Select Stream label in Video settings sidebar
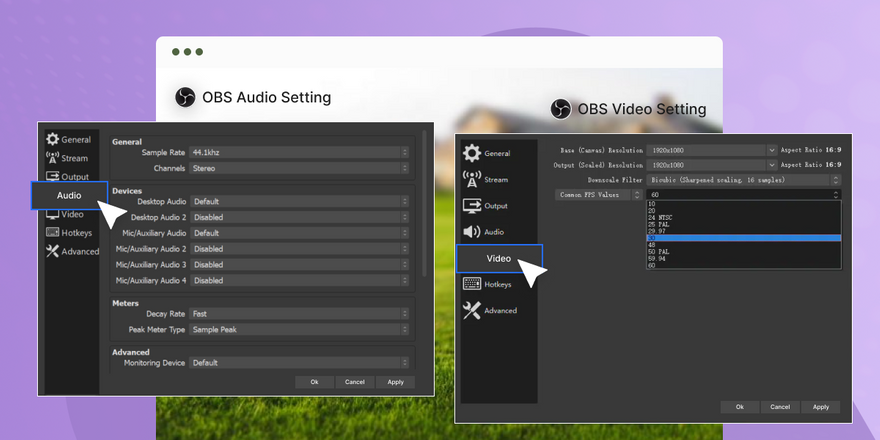This screenshot has width=880, height=440. coord(496,180)
